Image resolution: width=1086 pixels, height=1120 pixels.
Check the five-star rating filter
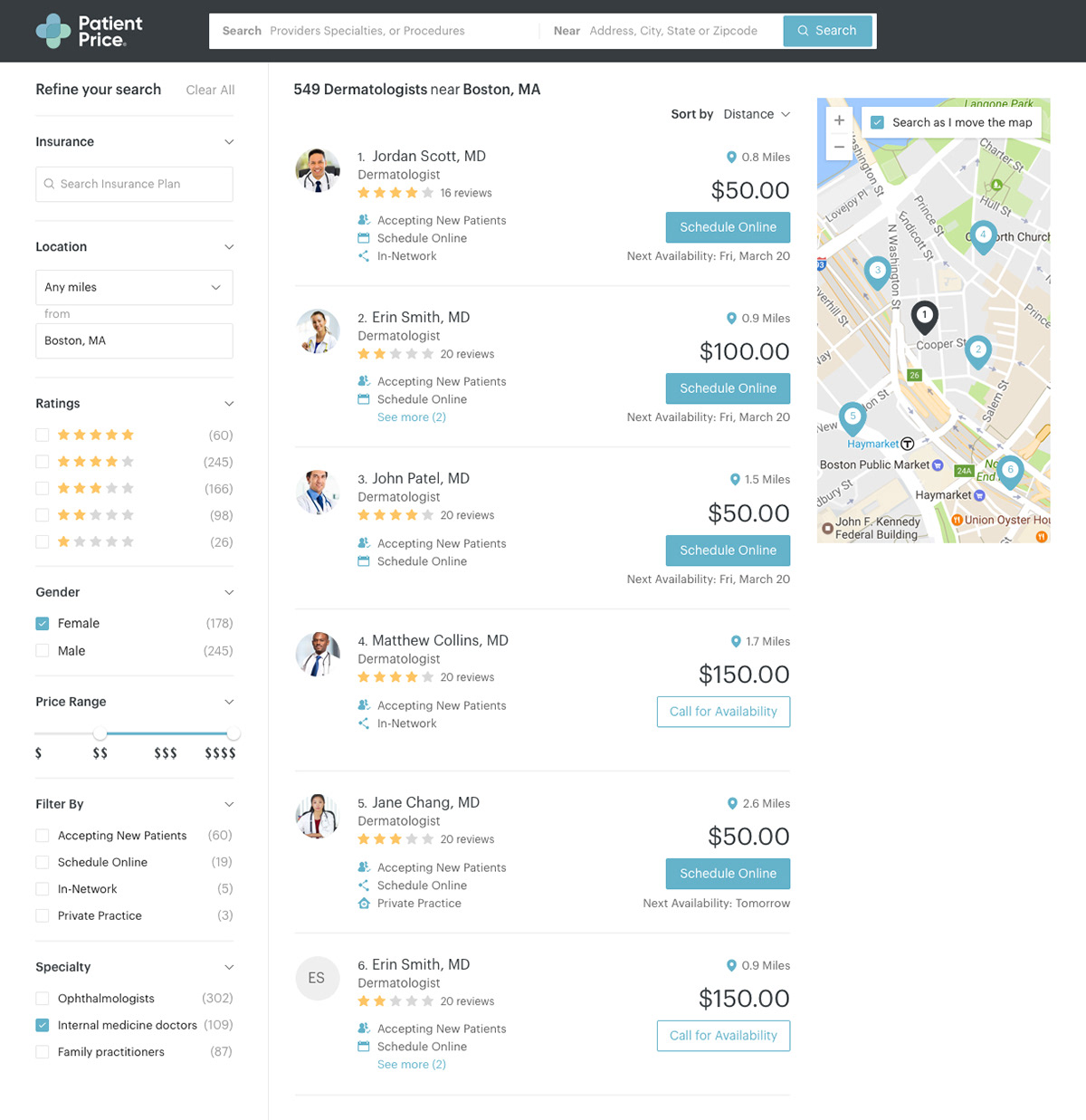[43, 435]
